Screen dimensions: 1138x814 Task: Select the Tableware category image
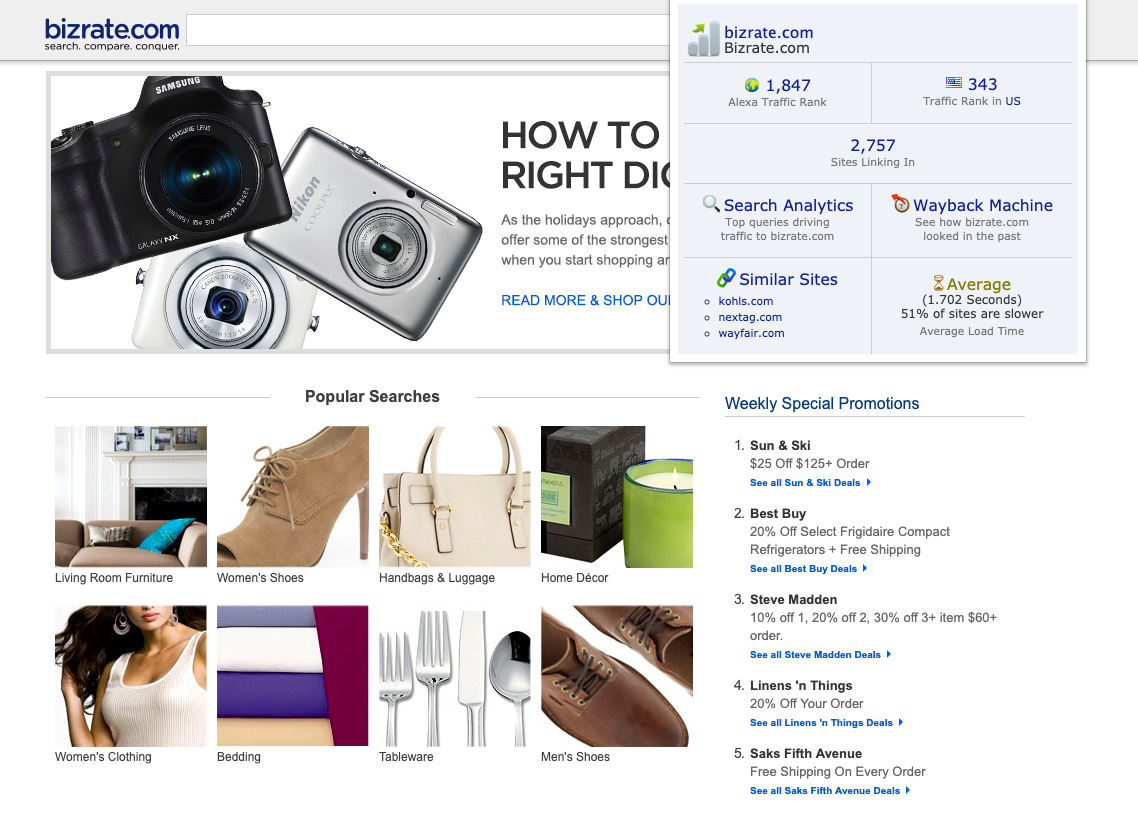(x=454, y=676)
